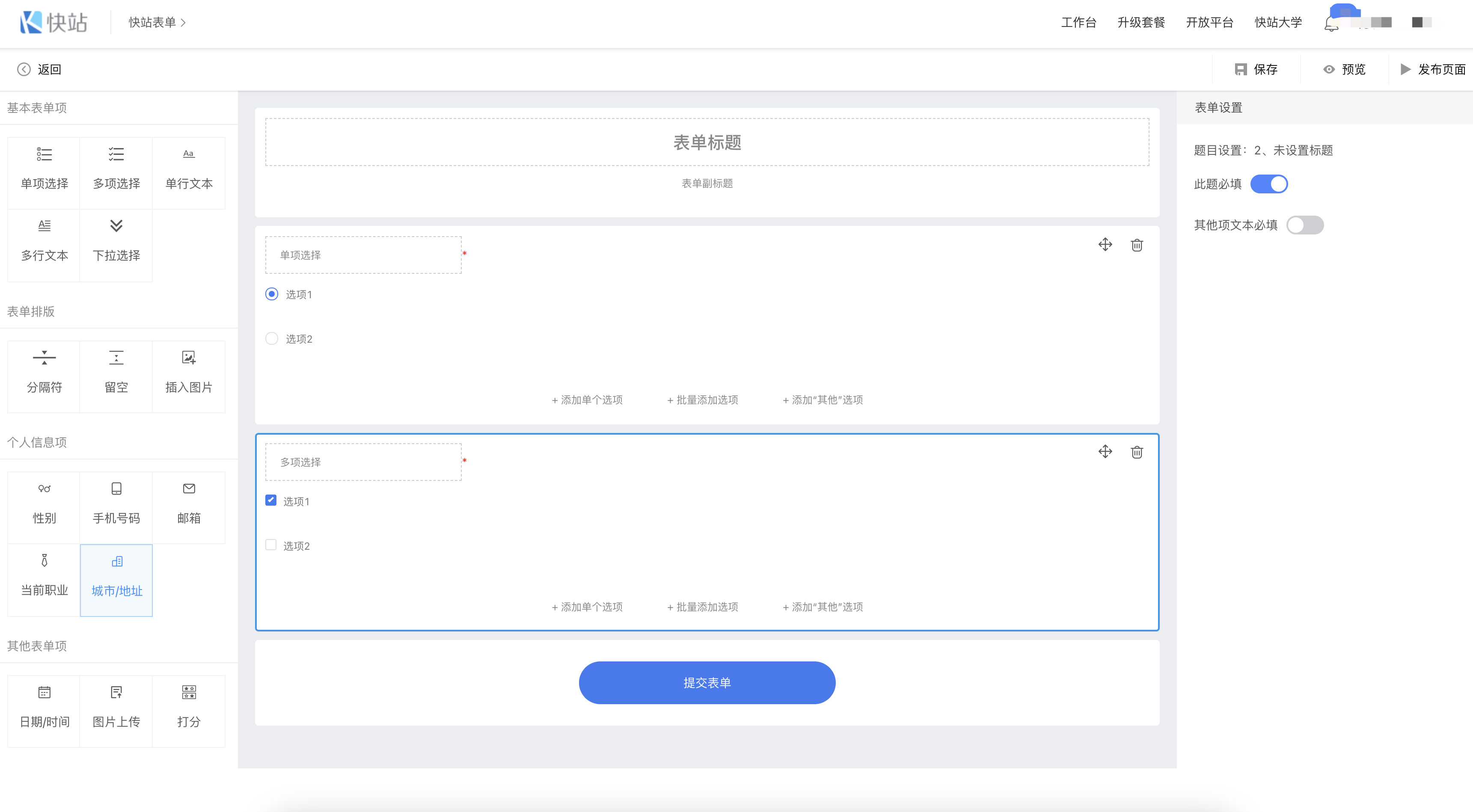
Task: Preview the form with 预览
Action: tap(1344, 69)
